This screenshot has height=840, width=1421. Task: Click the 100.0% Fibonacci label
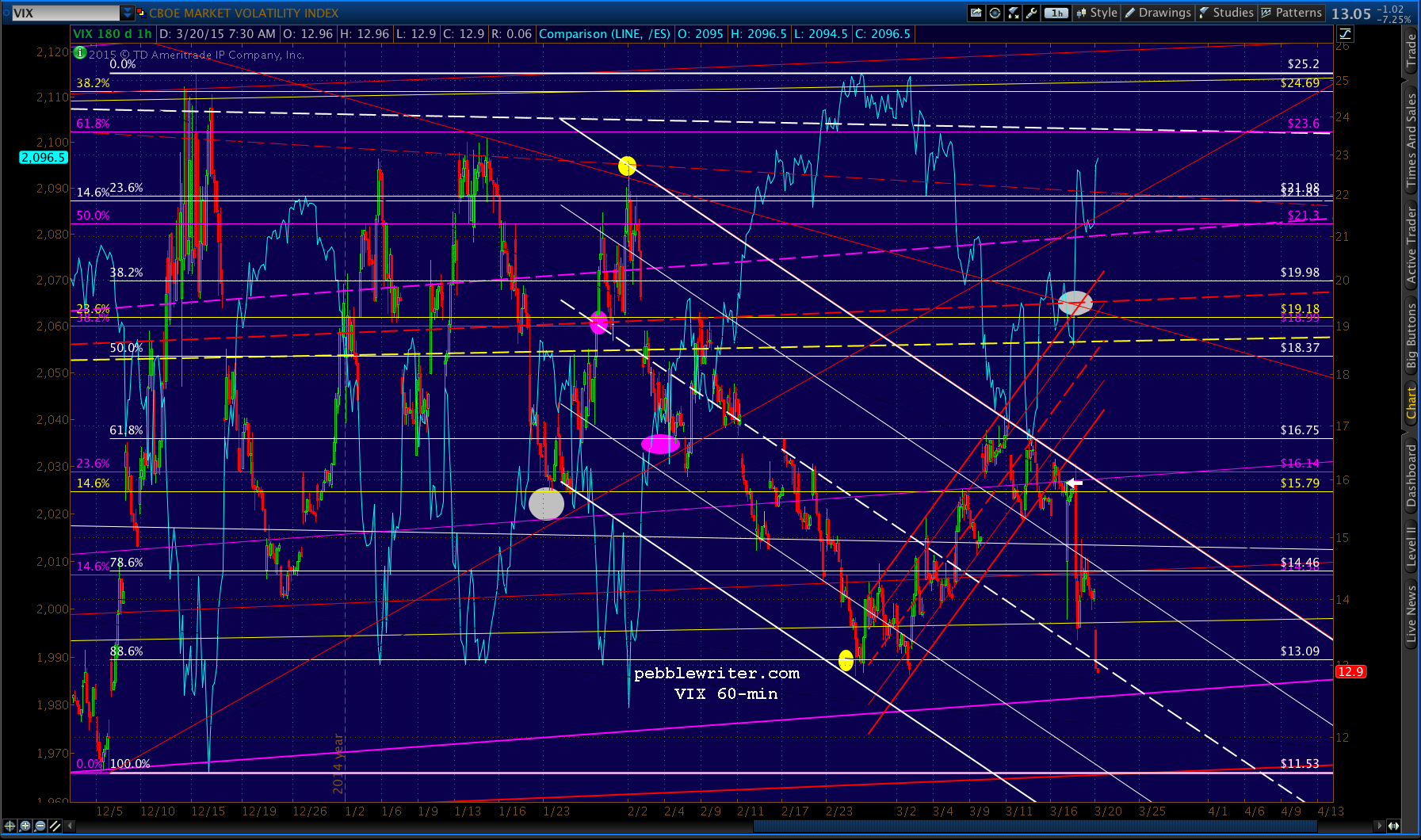130,764
